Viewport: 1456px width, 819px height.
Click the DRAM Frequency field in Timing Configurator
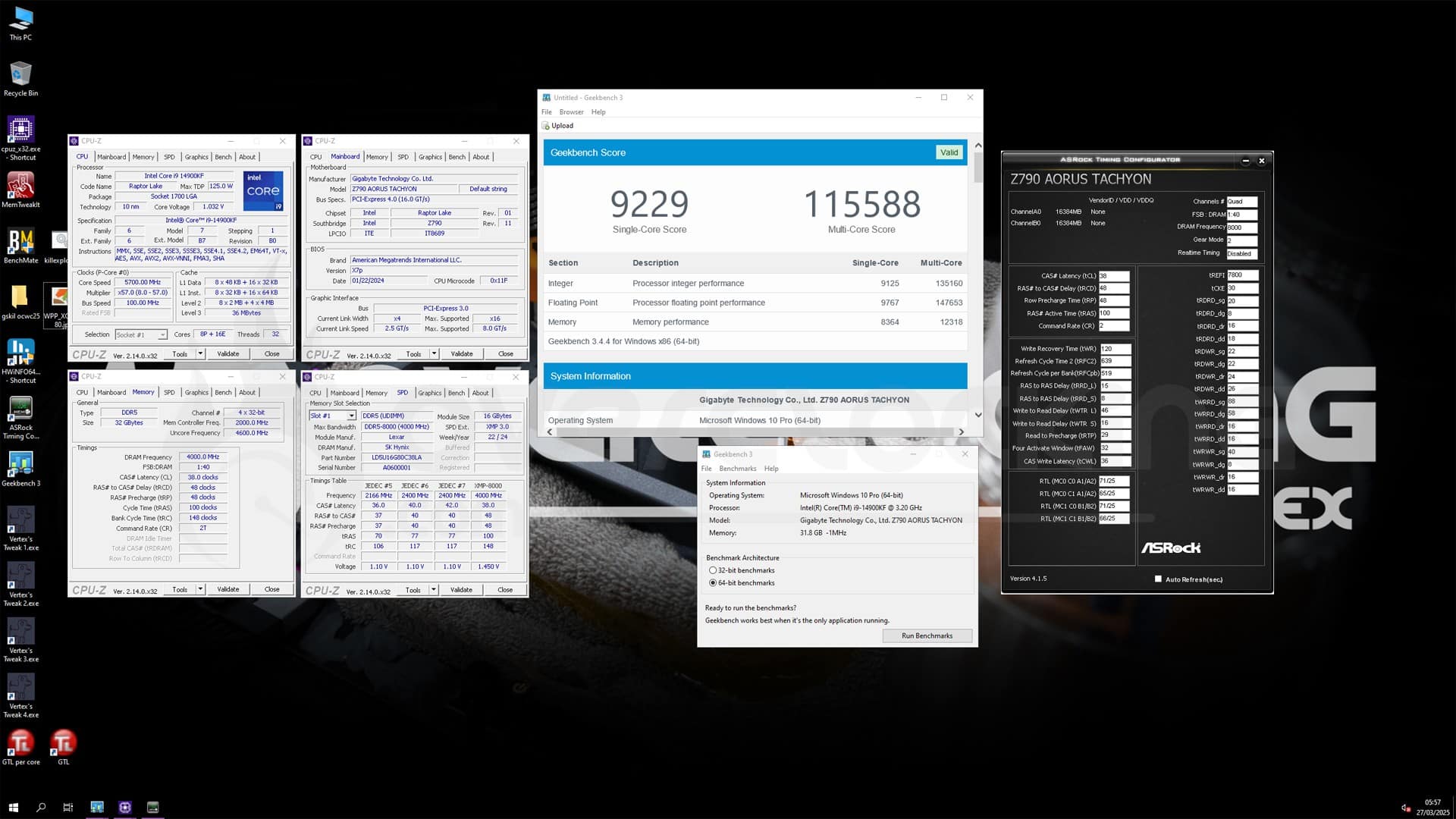pyautogui.click(x=1242, y=227)
